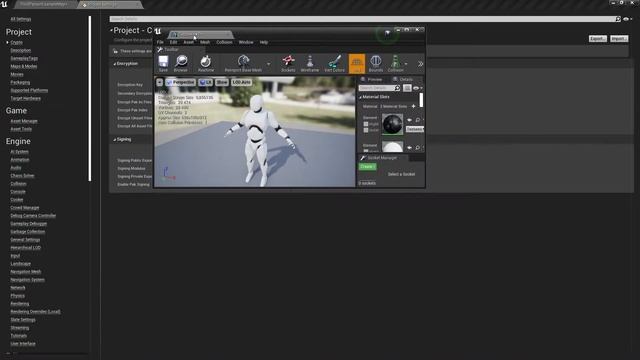
Task: Click the black material sphere thumbnail
Action: click(x=392, y=124)
